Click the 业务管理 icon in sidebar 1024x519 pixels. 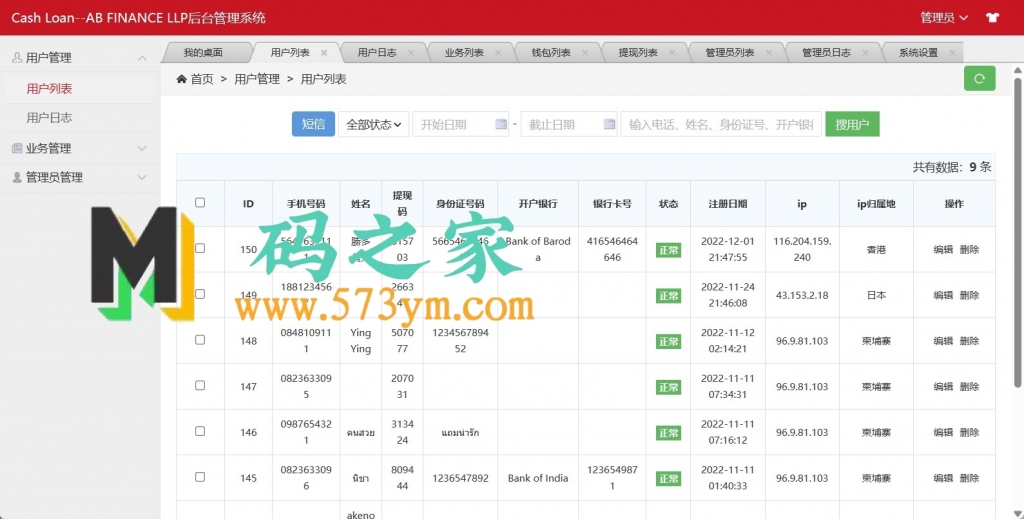pos(17,148)
